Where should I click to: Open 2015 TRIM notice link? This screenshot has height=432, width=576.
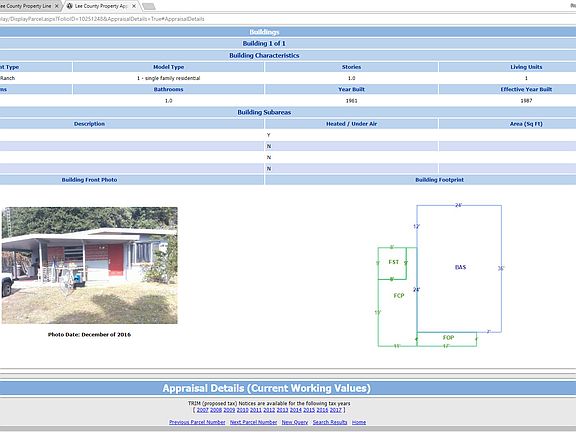click(309, 410)
